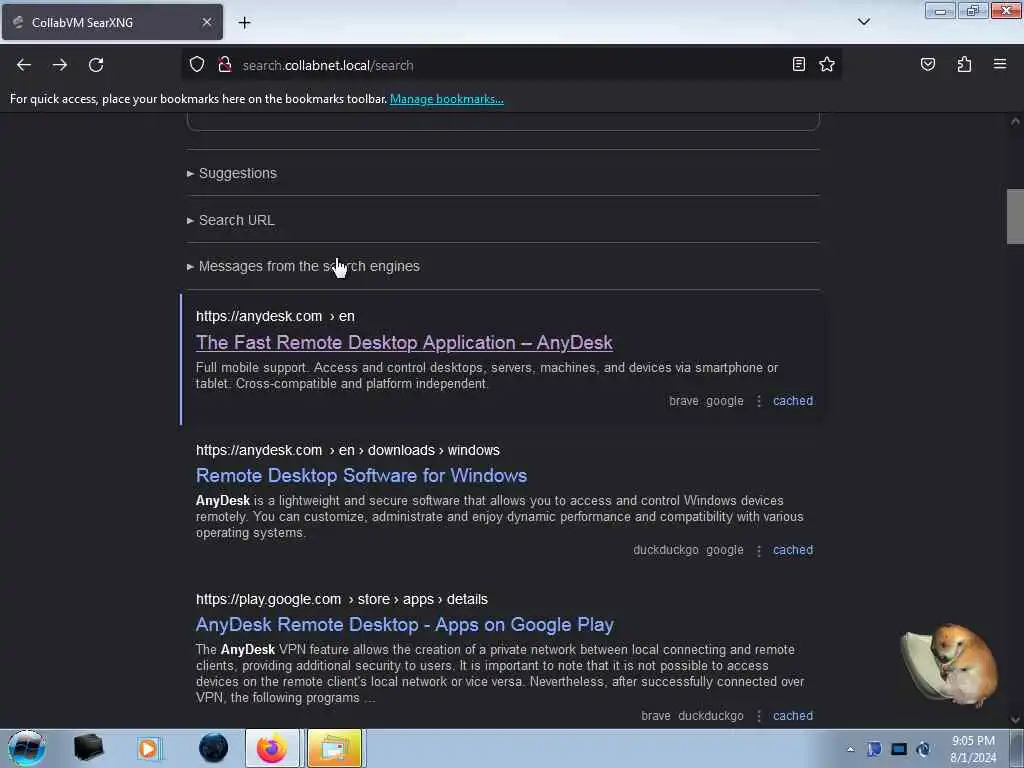Image resolution: width=1024 pixels, height=768 pixels.
Task: Toggle reader view icon in address bar
Action: pos(798,64)
